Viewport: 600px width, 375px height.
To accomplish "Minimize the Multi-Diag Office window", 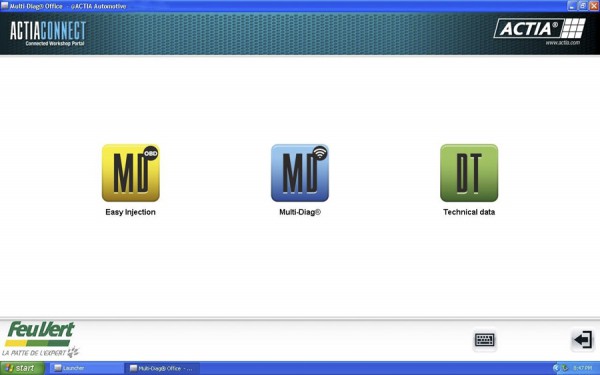I will tap(572, 6).
